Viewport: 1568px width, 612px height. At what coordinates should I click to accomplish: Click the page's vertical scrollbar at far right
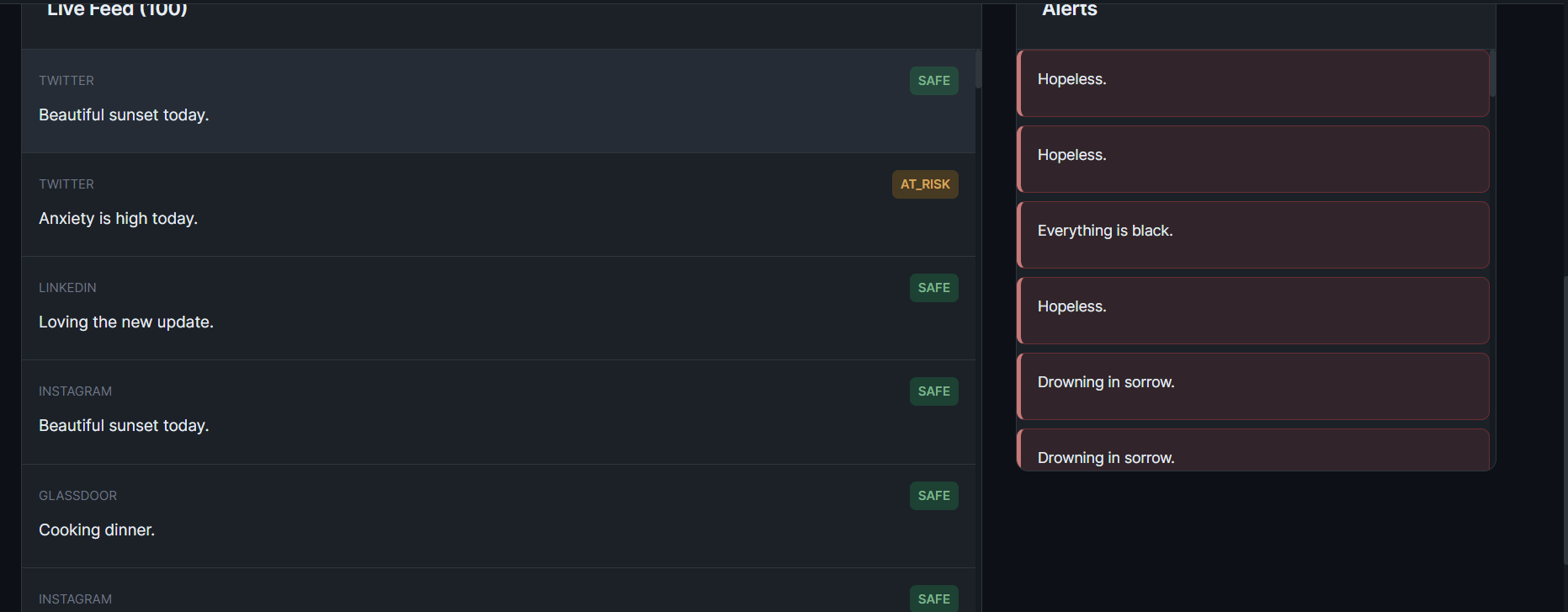[1565, 421]
